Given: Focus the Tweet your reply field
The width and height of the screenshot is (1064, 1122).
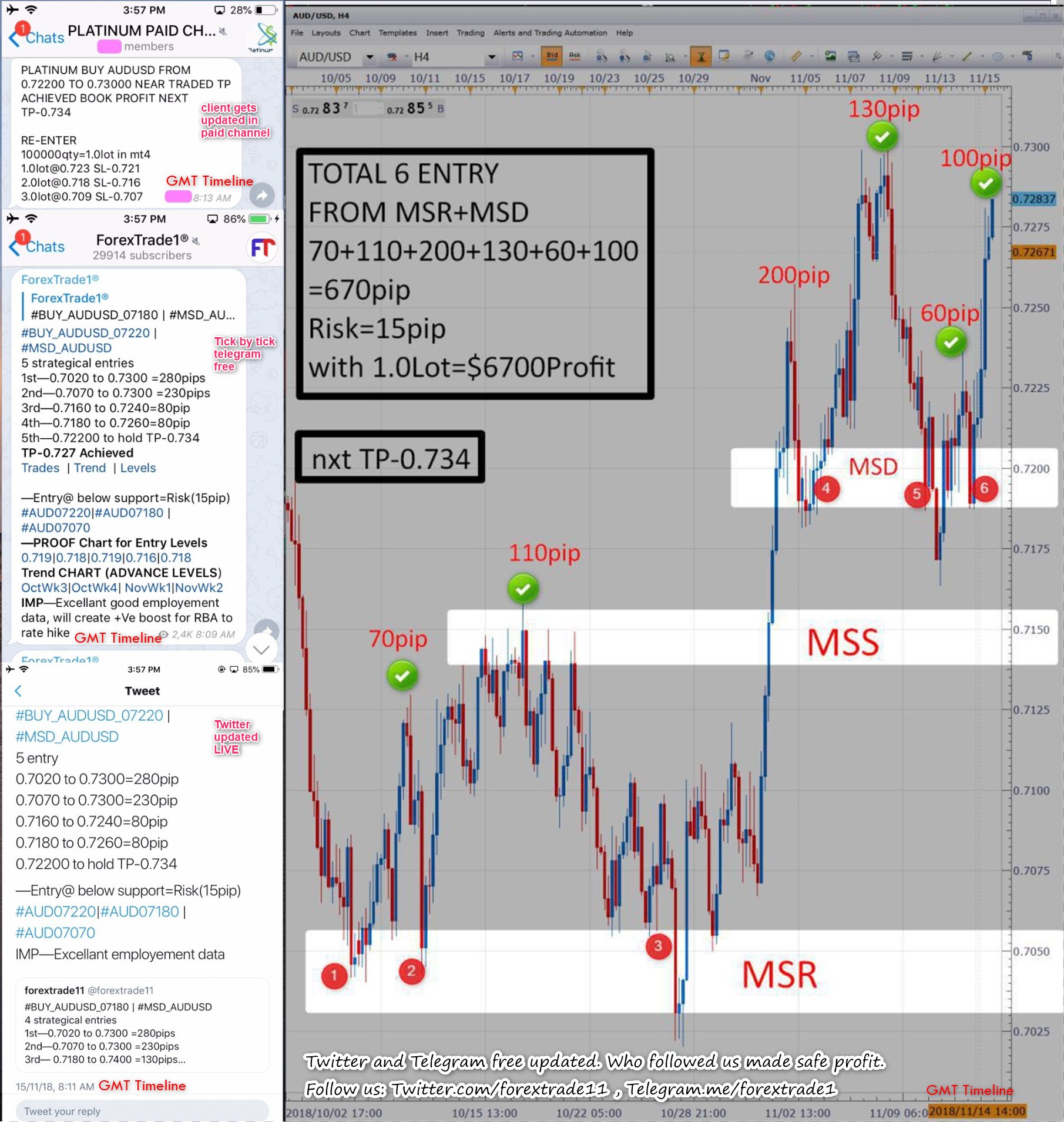Looking at the screenshot, I should click(142, 1111).
